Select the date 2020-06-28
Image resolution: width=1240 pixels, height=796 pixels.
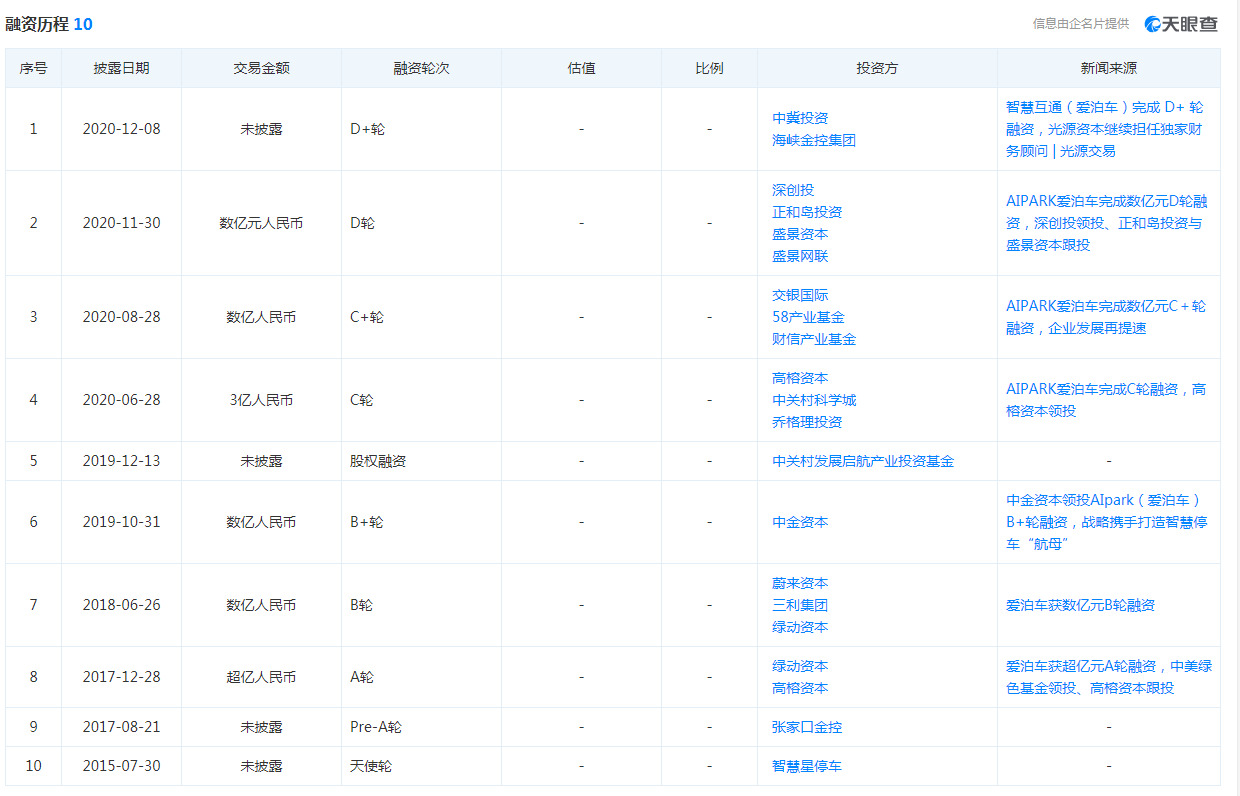pos(121,400)
